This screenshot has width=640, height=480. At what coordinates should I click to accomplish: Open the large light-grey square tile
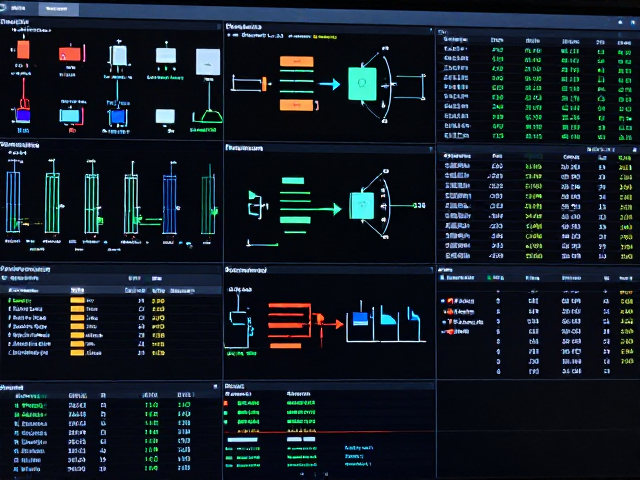tap(208, 62)
